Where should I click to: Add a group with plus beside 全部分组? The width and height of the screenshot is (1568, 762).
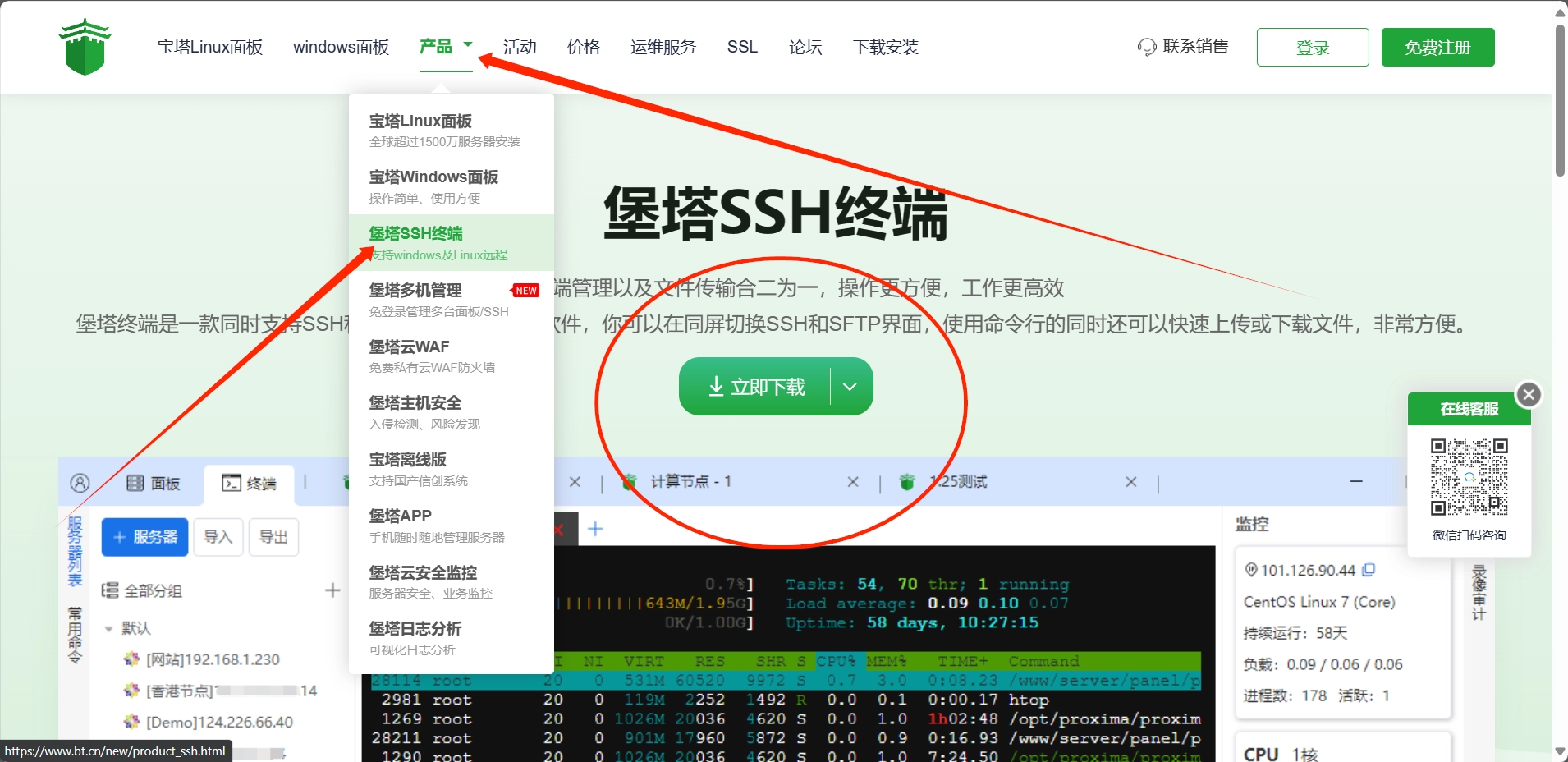point(332,590)
